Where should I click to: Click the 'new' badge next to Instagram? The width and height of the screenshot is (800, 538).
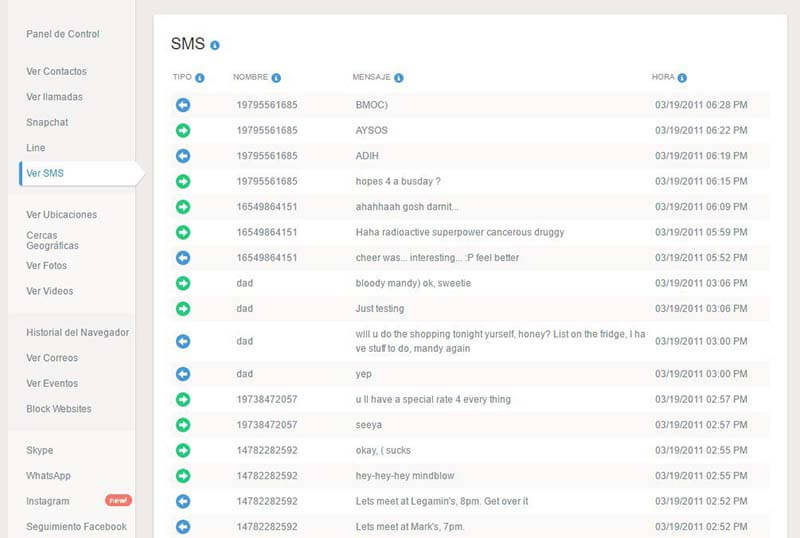click(x=118, y=500)
